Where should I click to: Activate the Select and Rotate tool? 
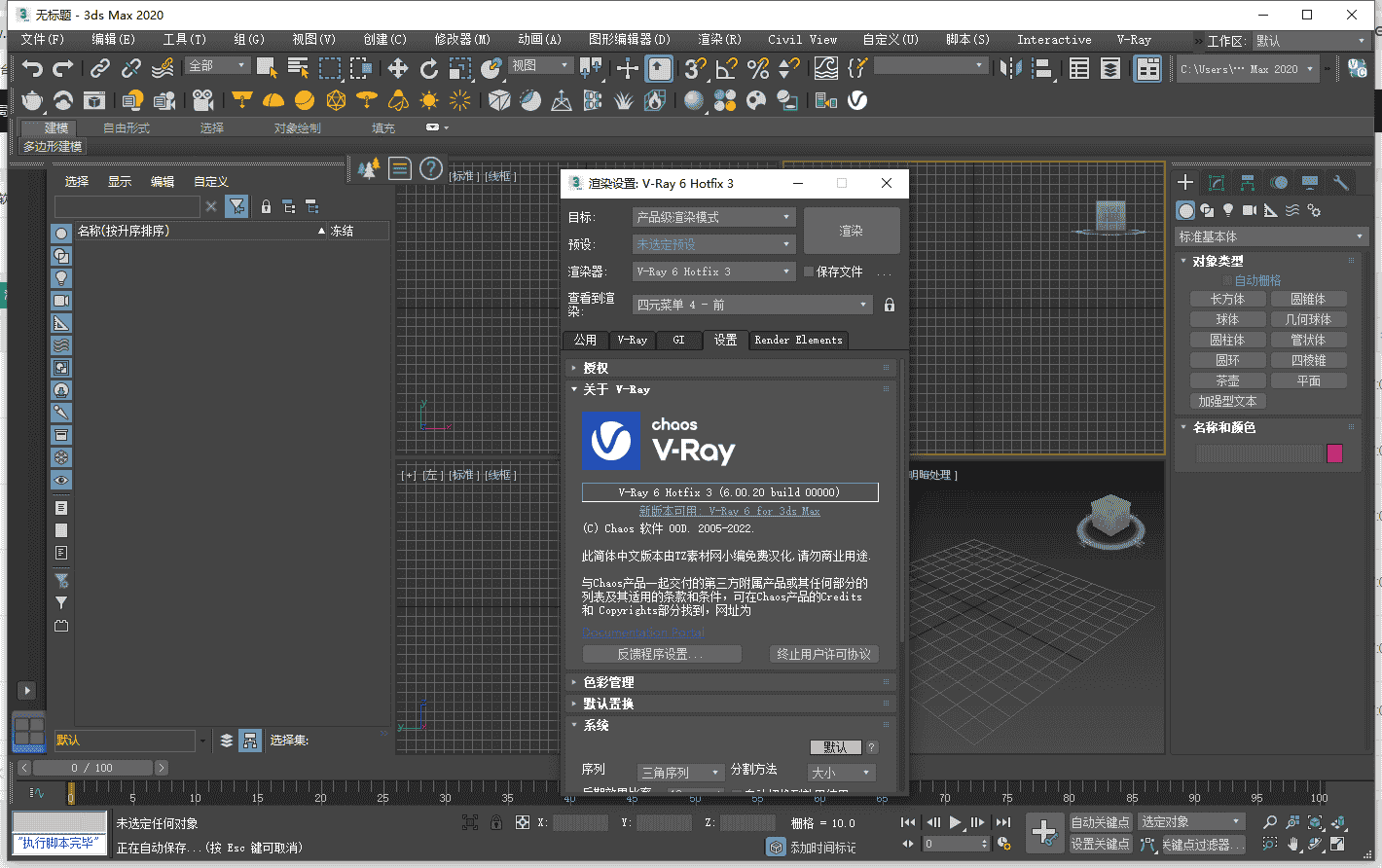pos(429,68)
